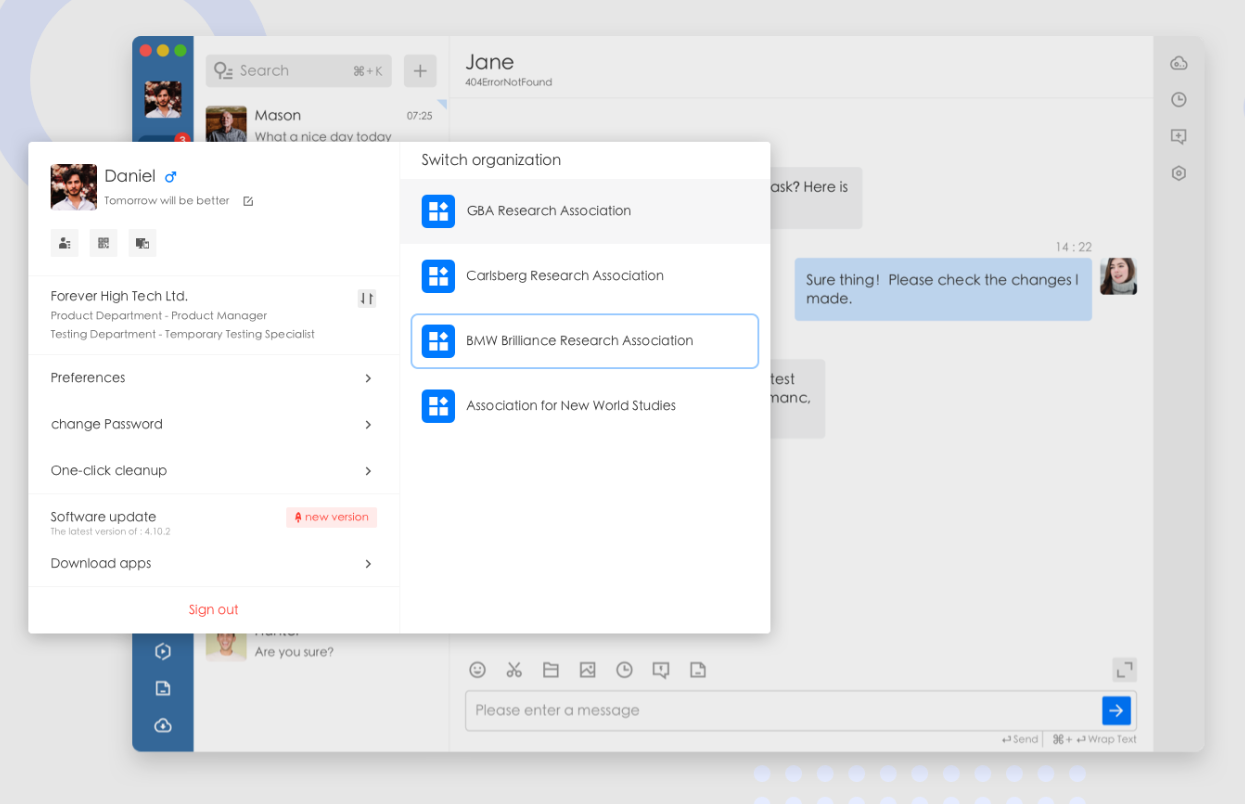The height and width of the screenshot is (804, 1245).
Task: Click the add annotation icon in right sidebar
Action: point(1179,136)
